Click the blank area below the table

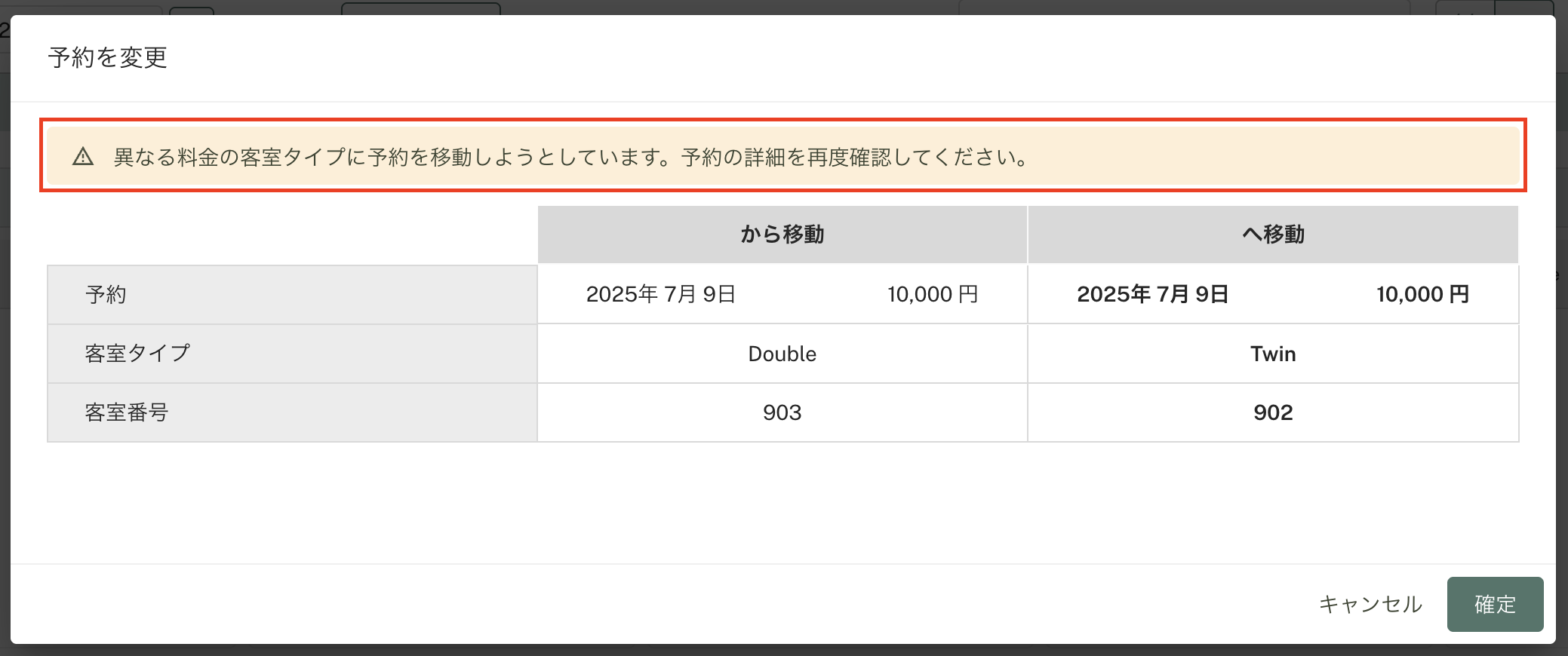click(x=782, y=502)
